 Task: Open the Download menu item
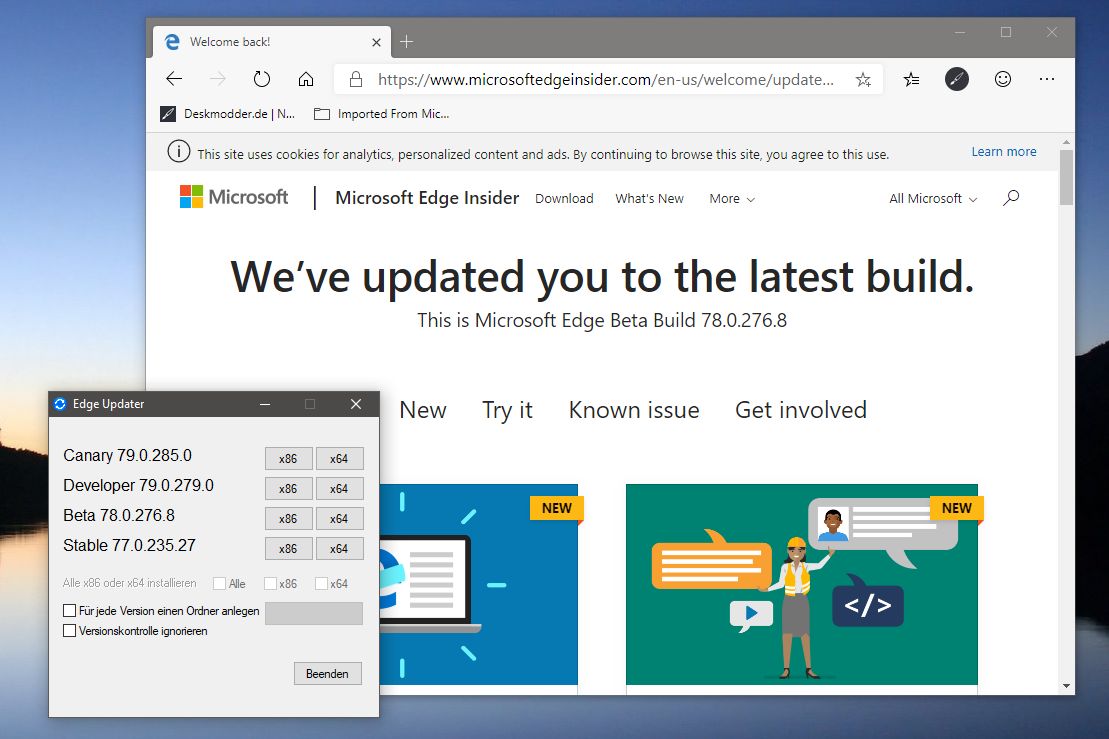[x=564, y=199]
